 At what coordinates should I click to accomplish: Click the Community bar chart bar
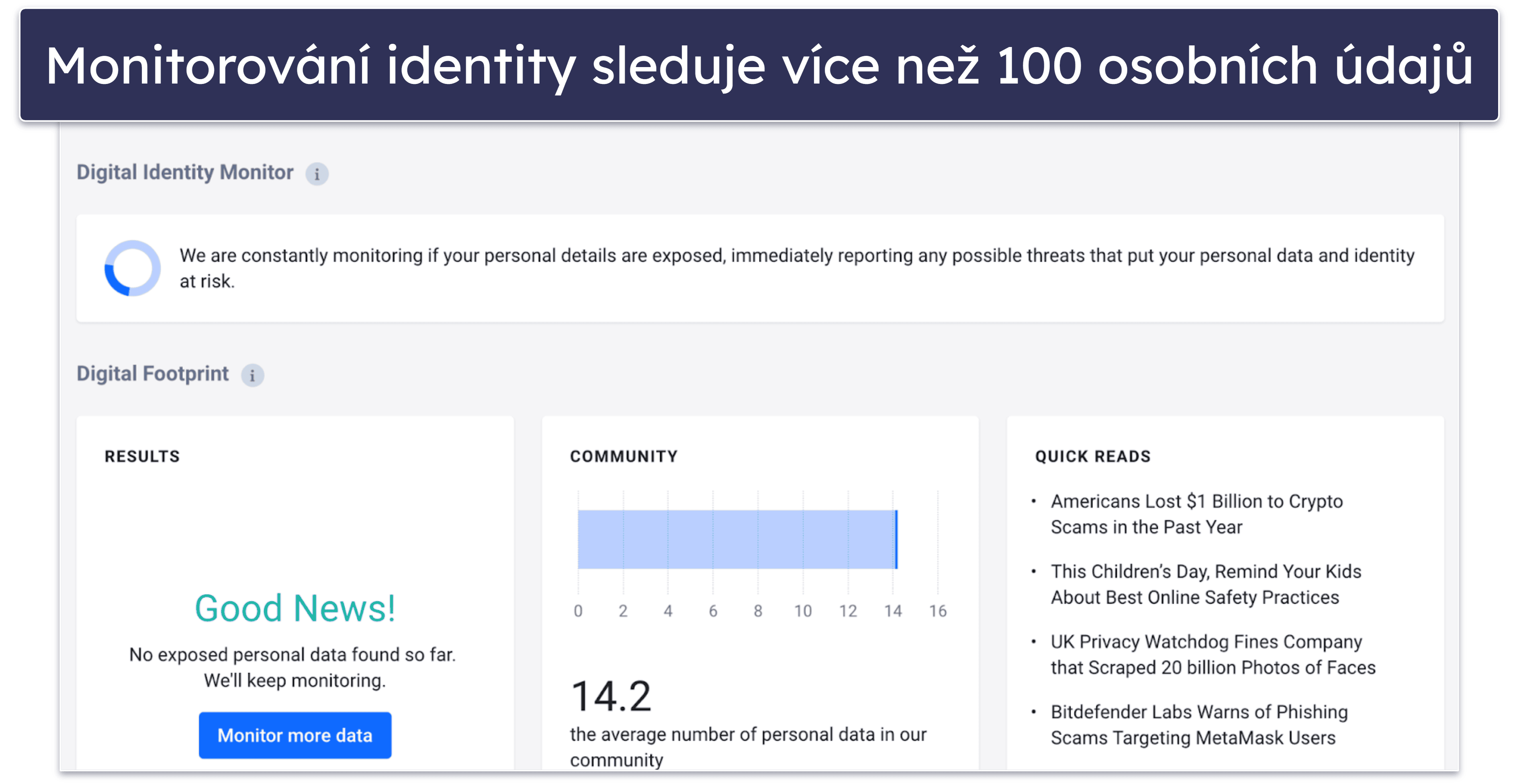click(x=738, y=539)
